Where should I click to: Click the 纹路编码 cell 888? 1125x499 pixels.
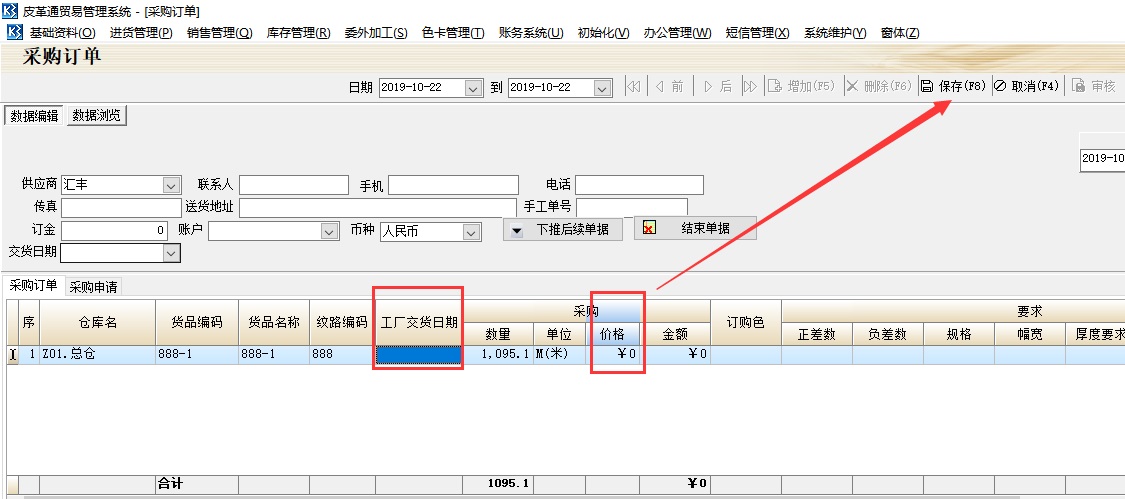pos(342,355)
